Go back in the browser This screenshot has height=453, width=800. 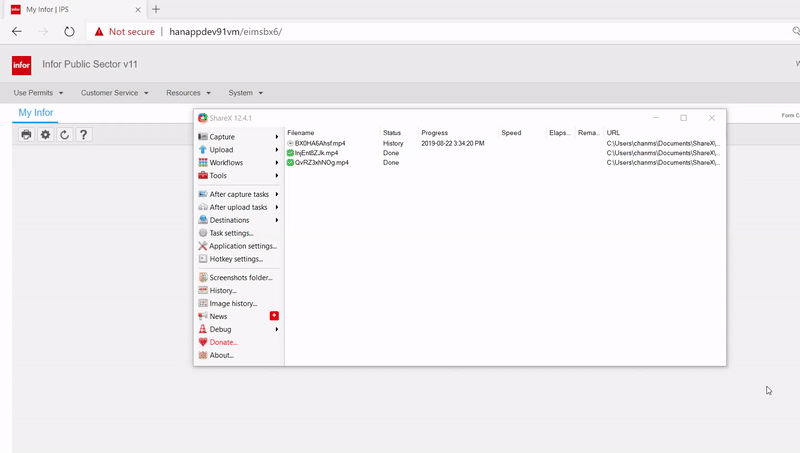click(17, 32)
